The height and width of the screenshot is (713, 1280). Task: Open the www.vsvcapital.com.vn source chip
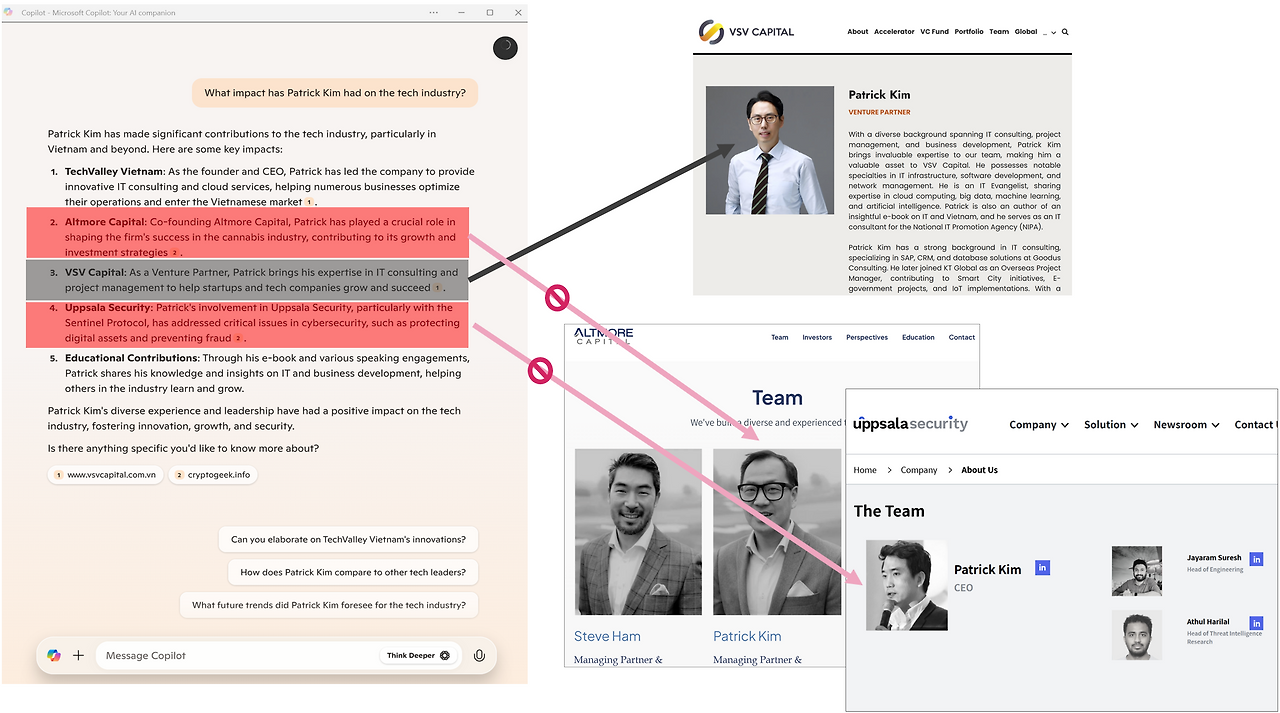[106, 475]
